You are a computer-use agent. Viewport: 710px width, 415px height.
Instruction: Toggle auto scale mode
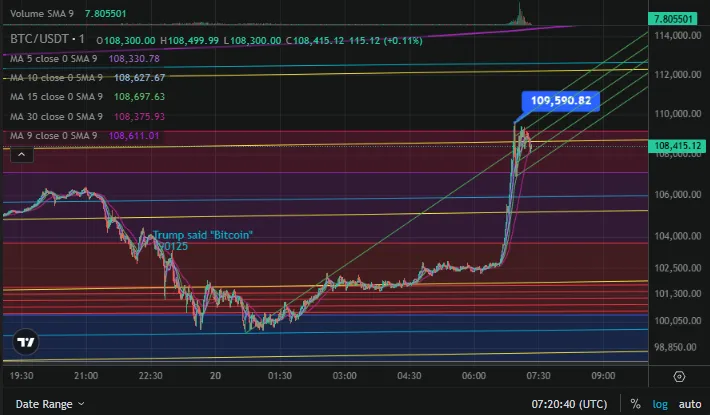(690, 404)
